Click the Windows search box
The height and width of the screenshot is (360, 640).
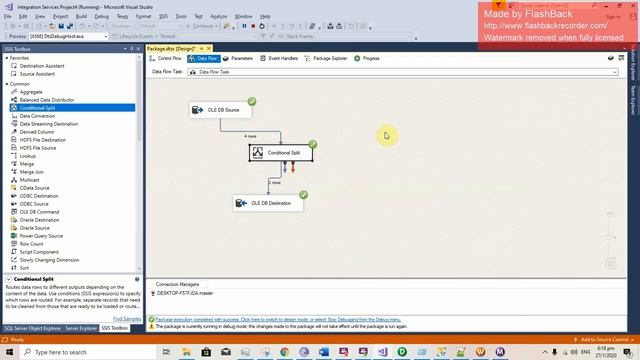(88, 352)
